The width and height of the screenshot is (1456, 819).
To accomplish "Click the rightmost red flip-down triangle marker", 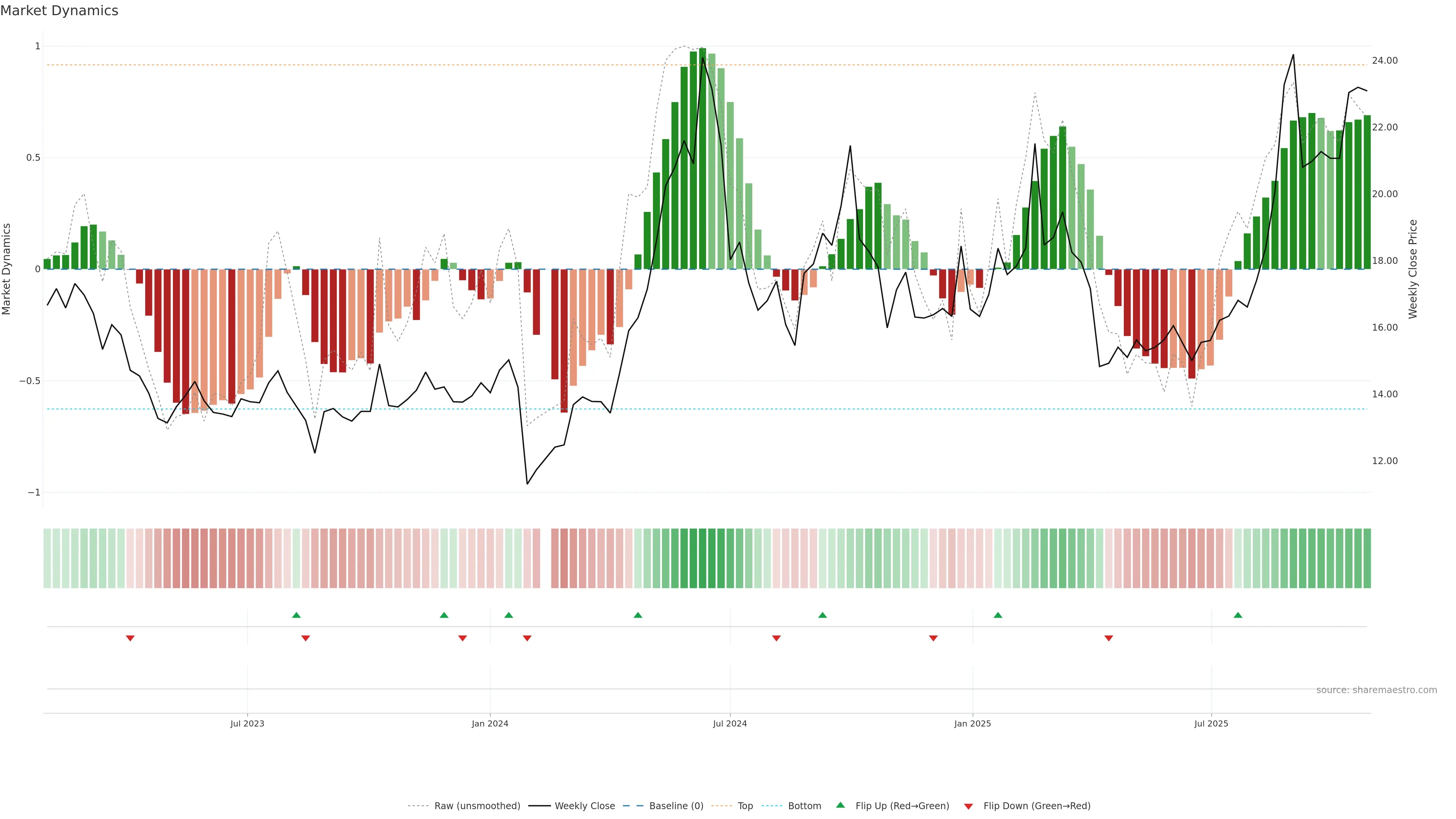I will click(x=1108, y=638).
